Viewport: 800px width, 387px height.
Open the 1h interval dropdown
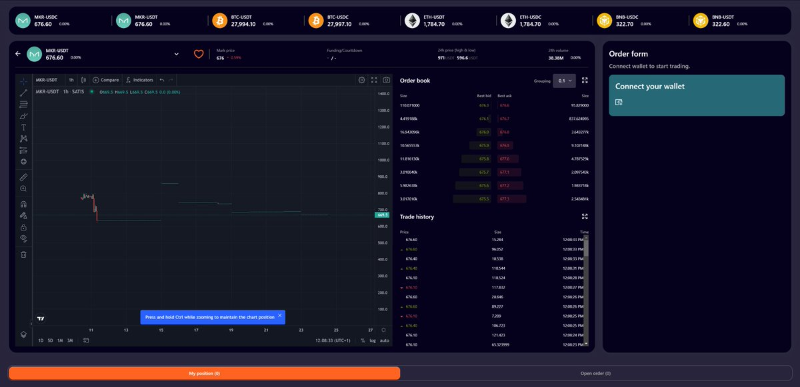pyautogui.click(x=71, y=80)
